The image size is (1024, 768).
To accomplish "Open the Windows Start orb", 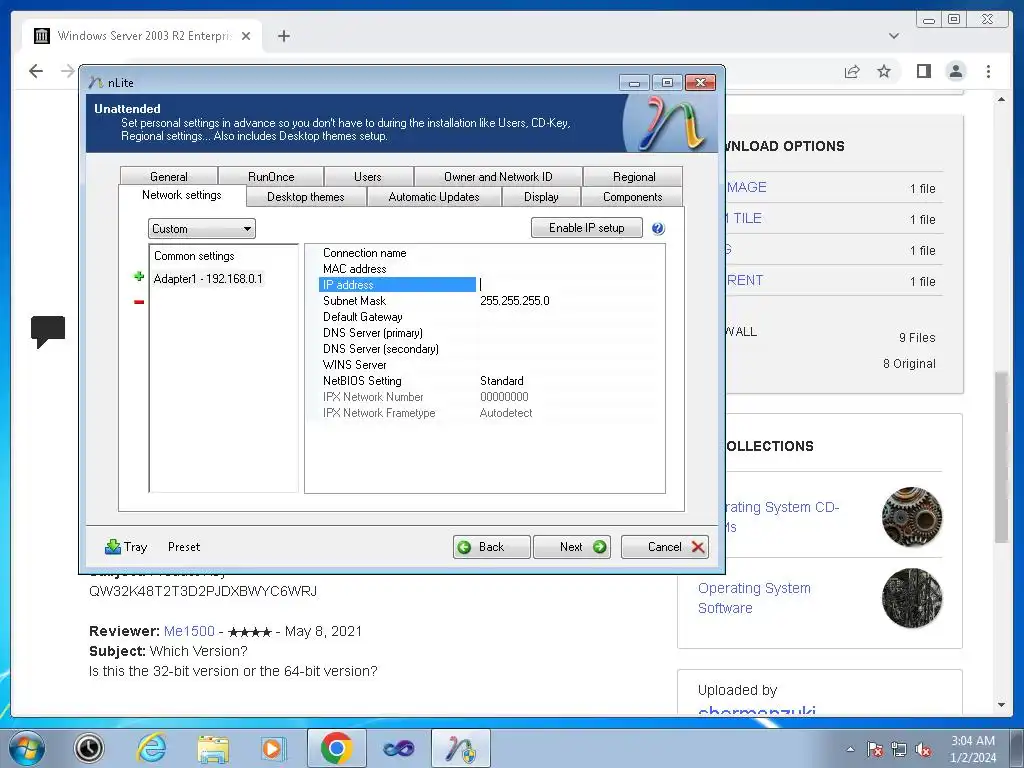I will [x=26, y=748].
